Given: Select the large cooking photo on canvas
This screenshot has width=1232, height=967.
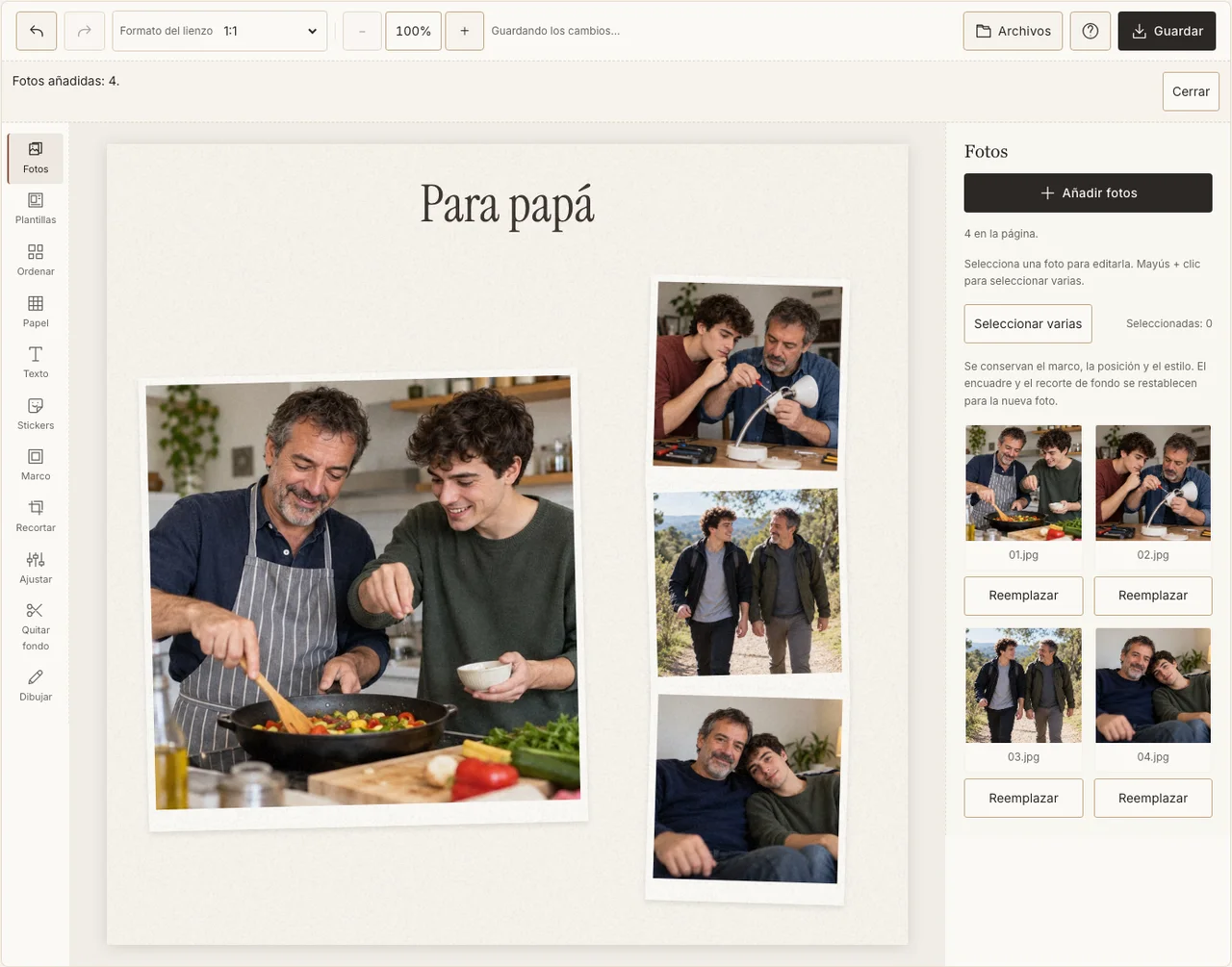Looking at the screenshot, I should (364, 598).
